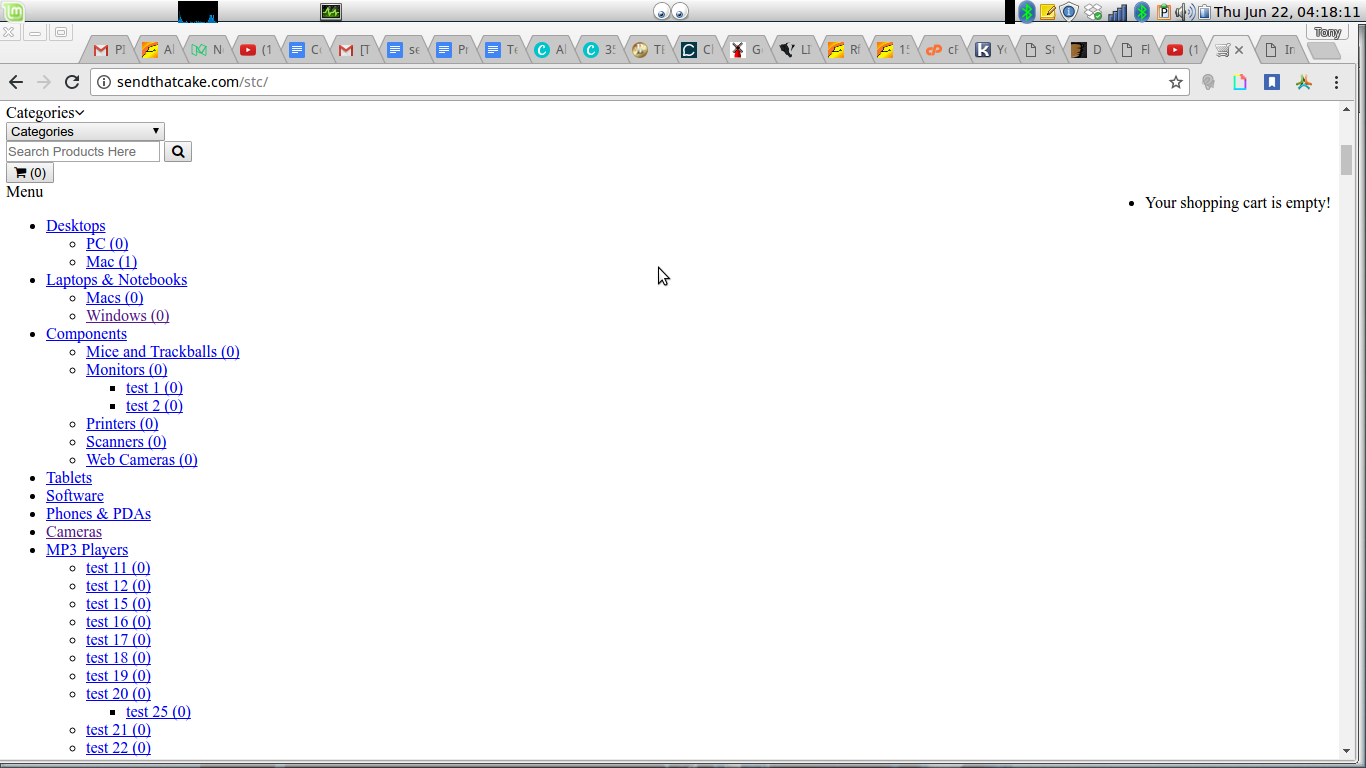Open the Categories select dropdown
The height and width of the screenshot is (768, 1366).
pyautogui.click(x=85, y=131)
